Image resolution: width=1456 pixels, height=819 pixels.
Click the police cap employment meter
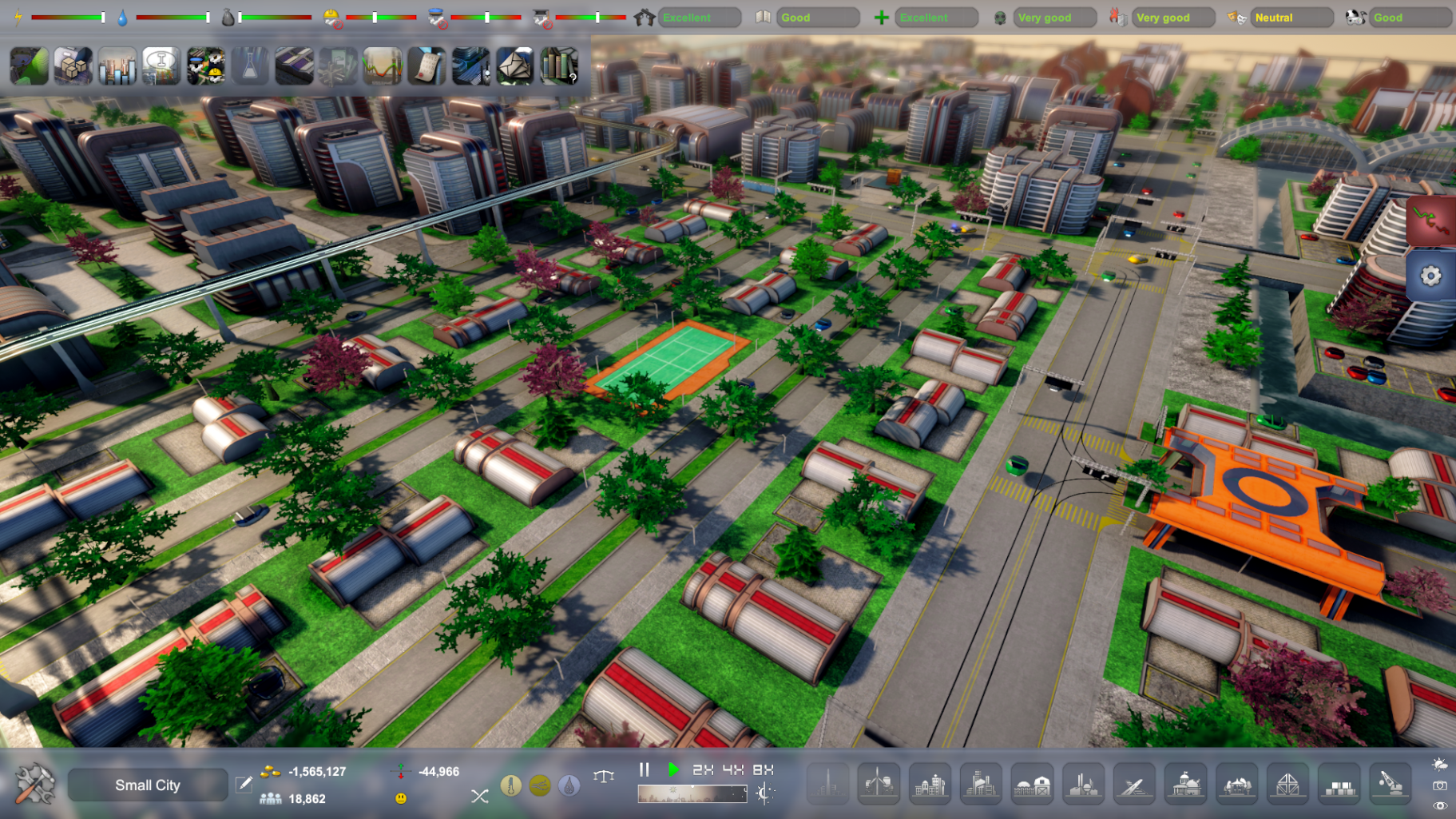pos(486,17)
